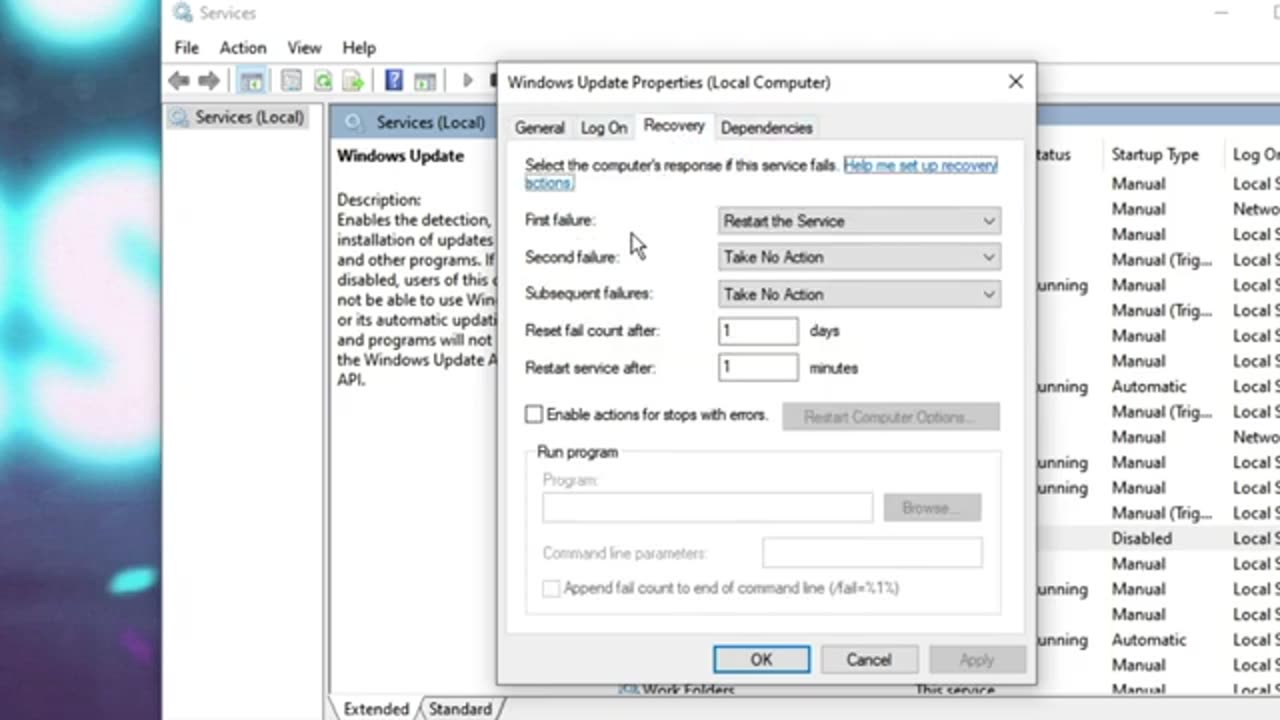
Task: Switch to the General tab
Action: coord(540,128)
